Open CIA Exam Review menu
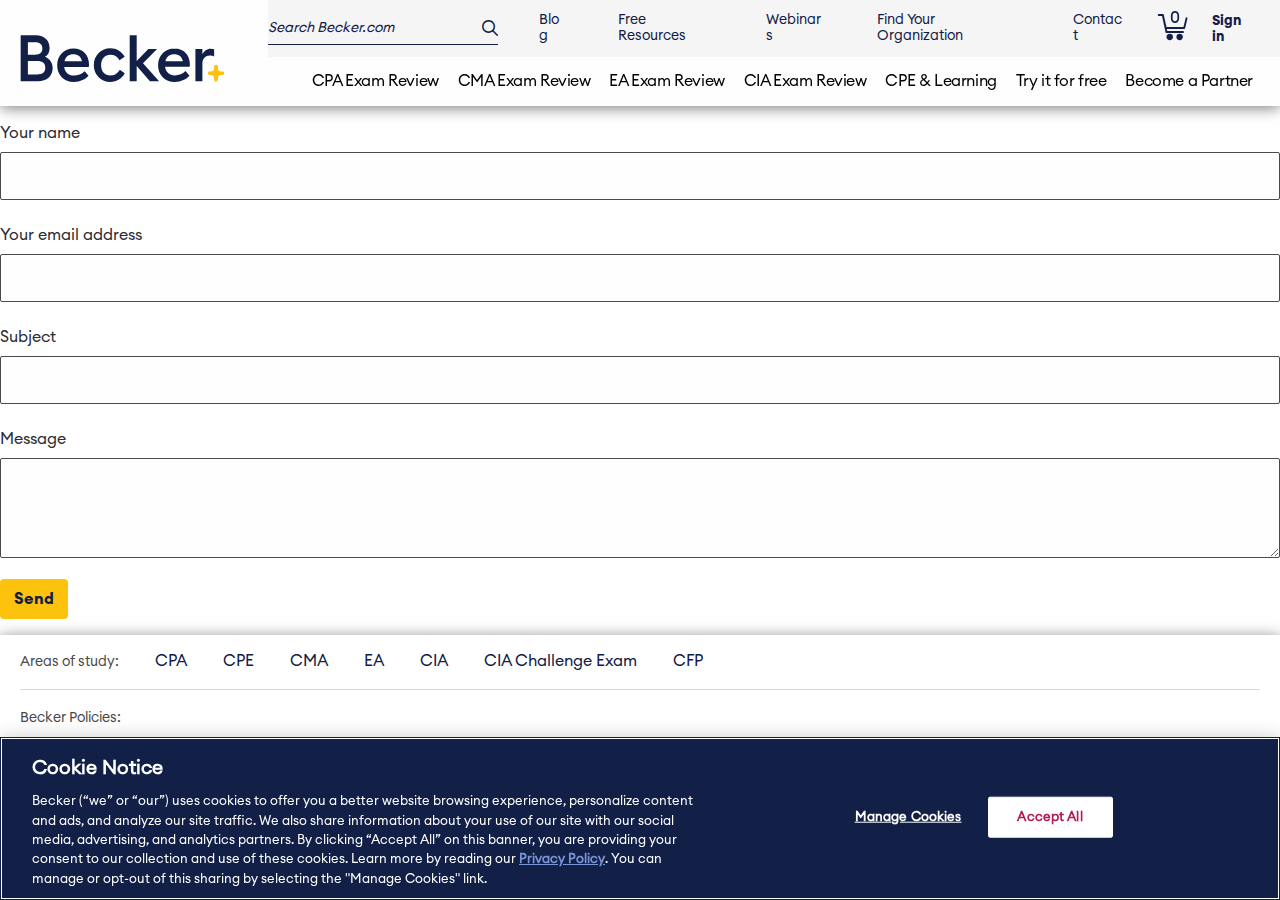 [805, 81]
